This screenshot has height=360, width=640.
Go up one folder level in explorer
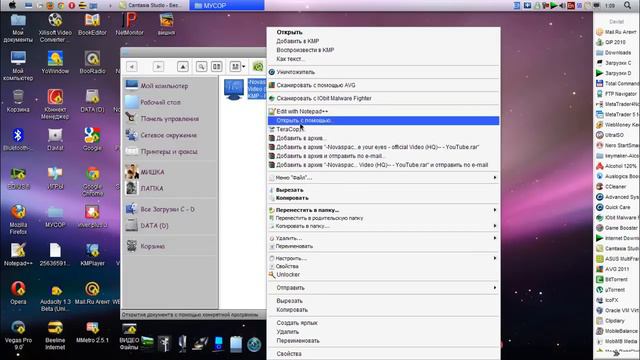(x=183, y=66)
